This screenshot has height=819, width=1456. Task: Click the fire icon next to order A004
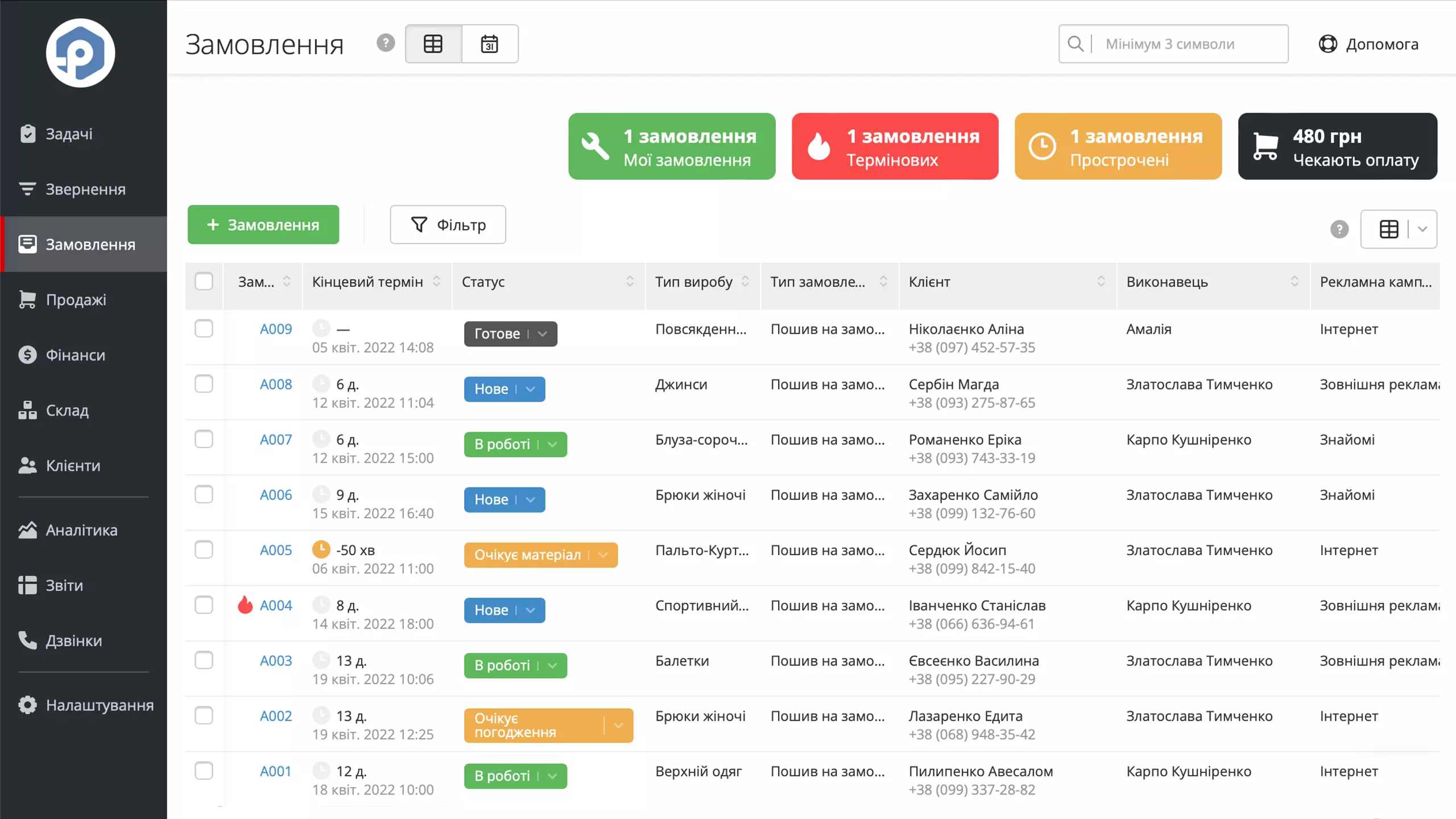[x=245, y=605]
